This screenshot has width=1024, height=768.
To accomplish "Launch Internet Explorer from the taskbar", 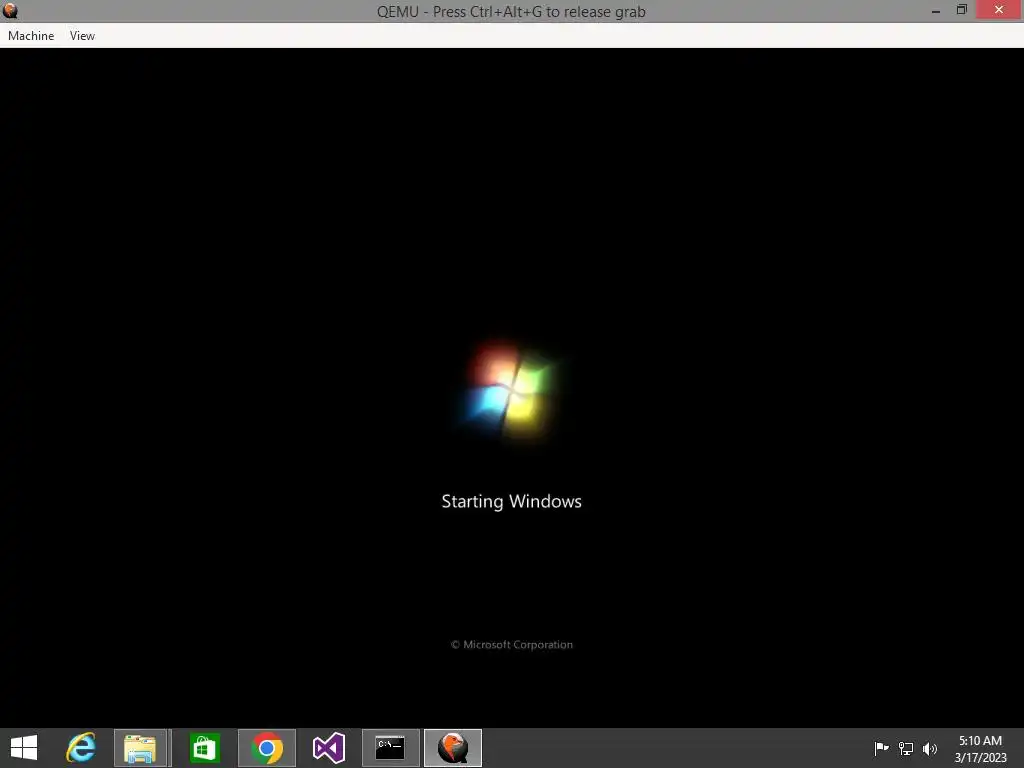I will pos(81,748).
